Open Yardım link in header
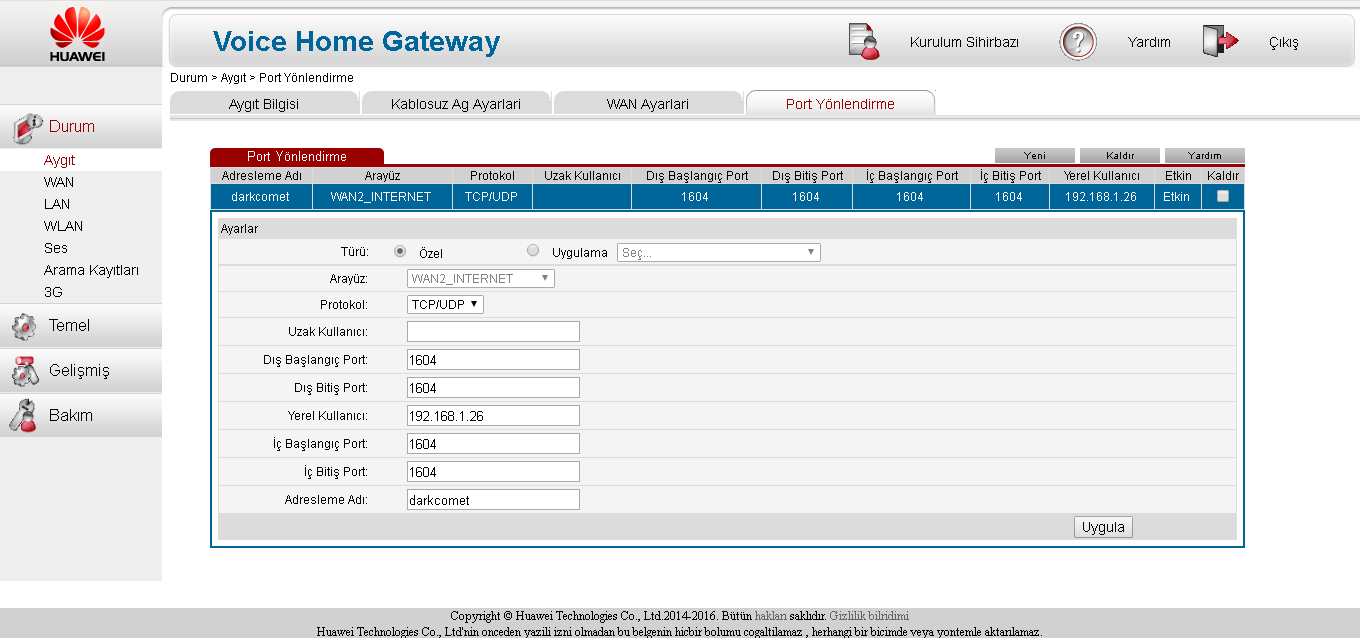1360x638 pixels. [1149, 42]
